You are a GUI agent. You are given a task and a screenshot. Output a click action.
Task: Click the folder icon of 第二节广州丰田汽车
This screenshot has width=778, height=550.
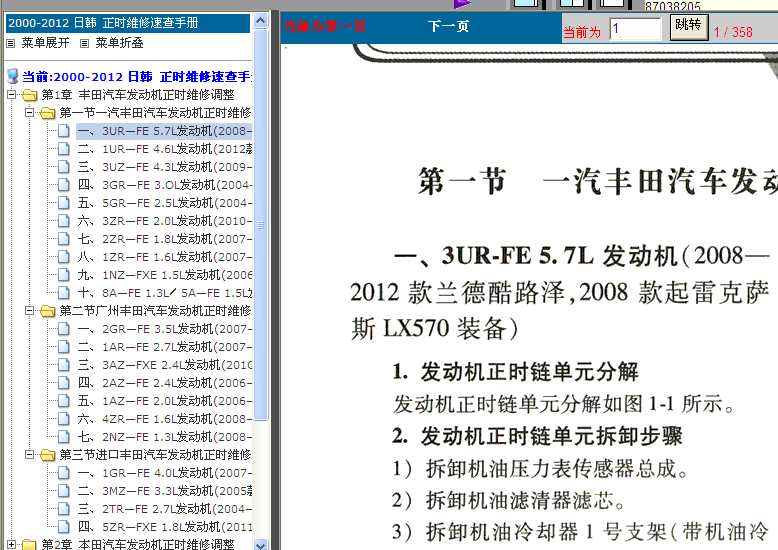pos(48,311)
